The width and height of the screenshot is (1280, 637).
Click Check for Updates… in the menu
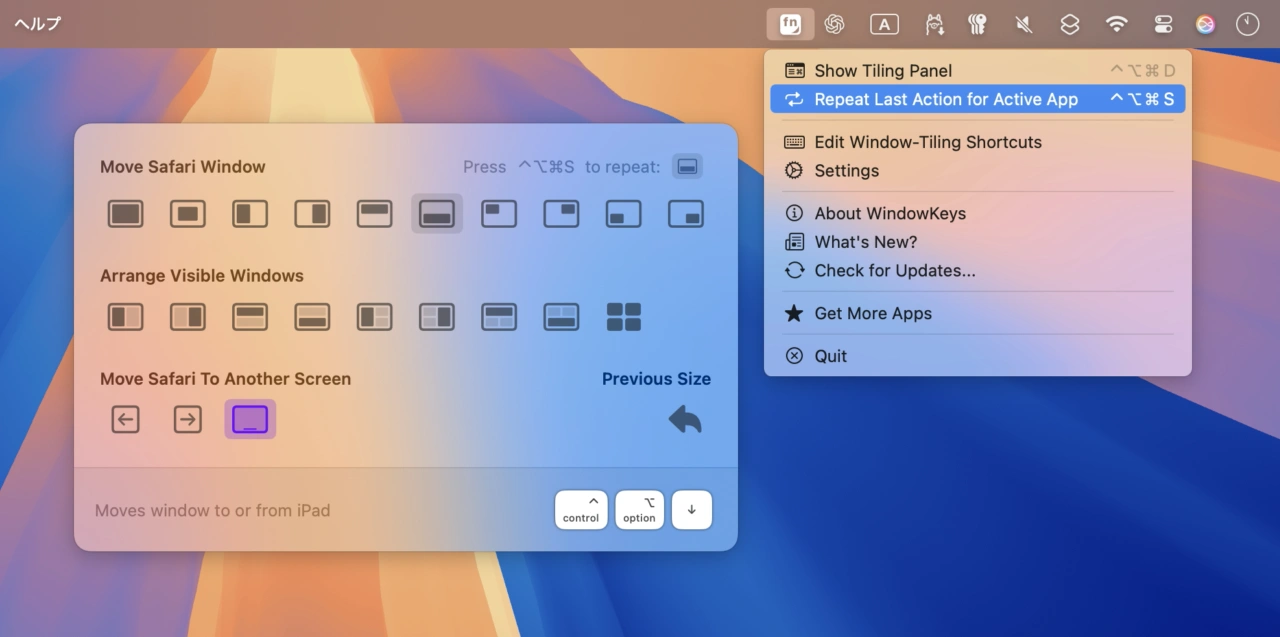click(x=894, y=270)
